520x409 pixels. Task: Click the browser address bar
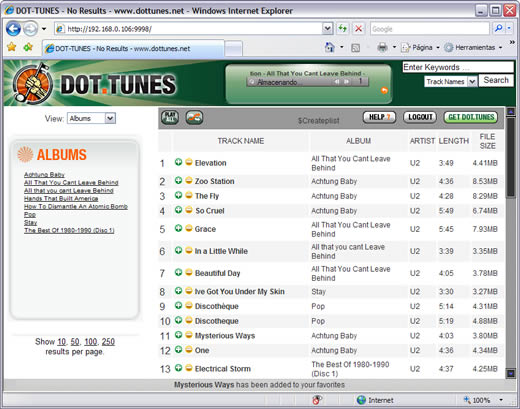[x=189, y=29]
